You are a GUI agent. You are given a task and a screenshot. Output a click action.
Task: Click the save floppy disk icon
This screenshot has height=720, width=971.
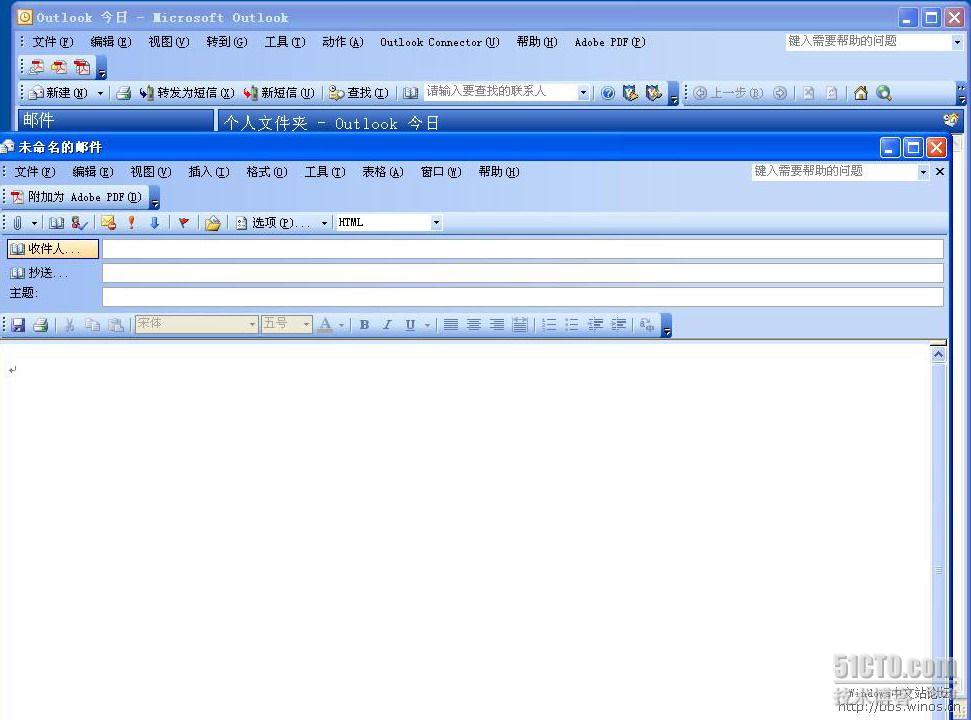pyautogui.click(x=18, y=324)
